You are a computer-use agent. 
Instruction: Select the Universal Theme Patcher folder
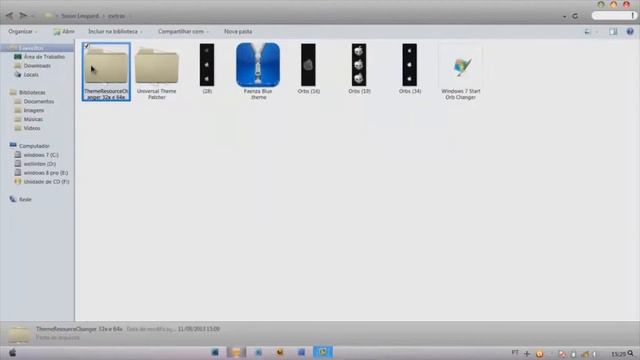pos(157,72)
